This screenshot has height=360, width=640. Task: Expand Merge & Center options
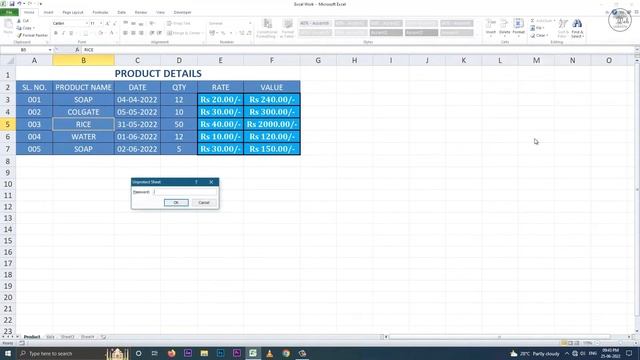[202, 33]
